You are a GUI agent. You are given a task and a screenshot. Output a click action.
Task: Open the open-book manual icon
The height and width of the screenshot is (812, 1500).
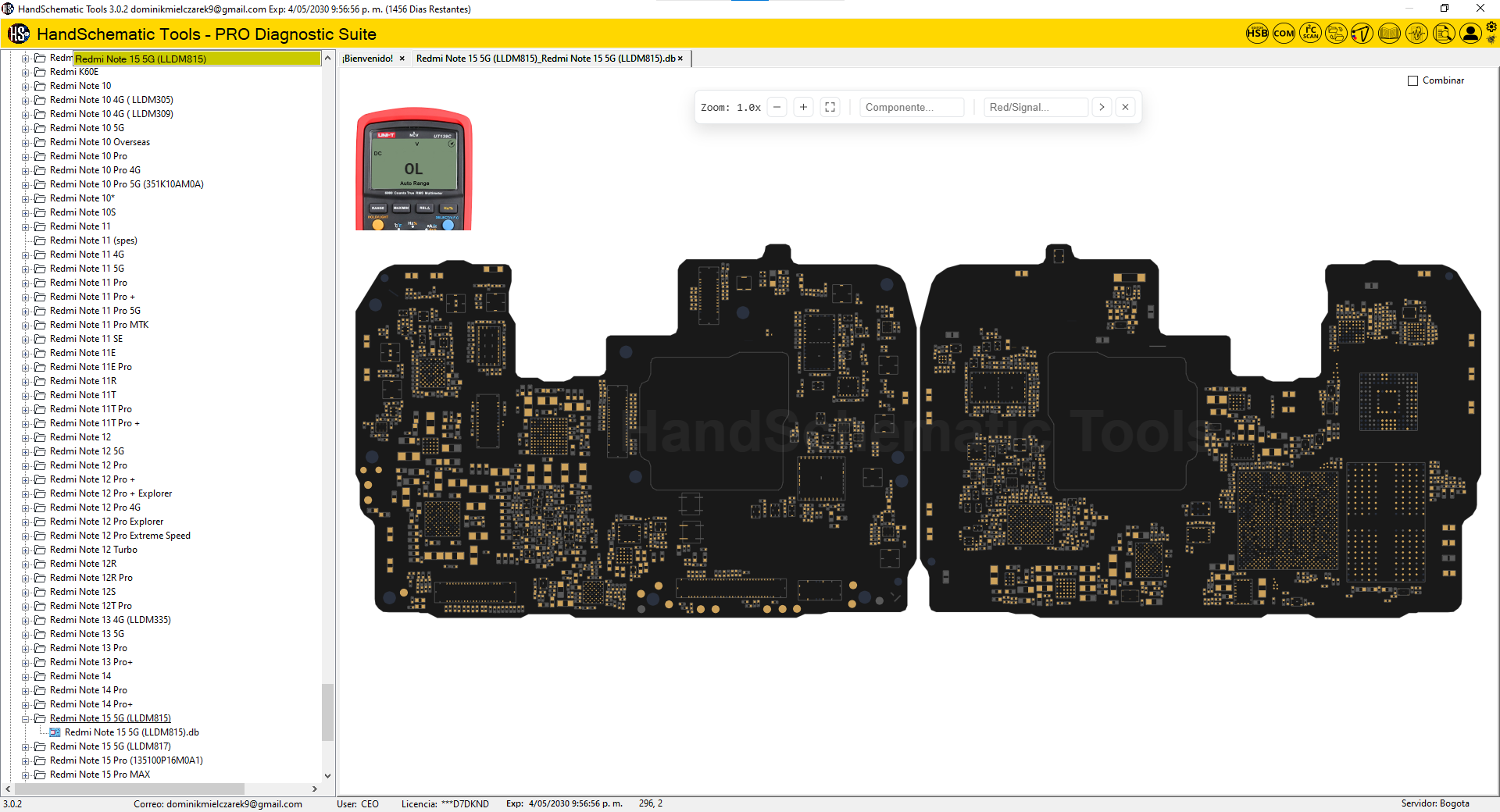coord(1389,34)
